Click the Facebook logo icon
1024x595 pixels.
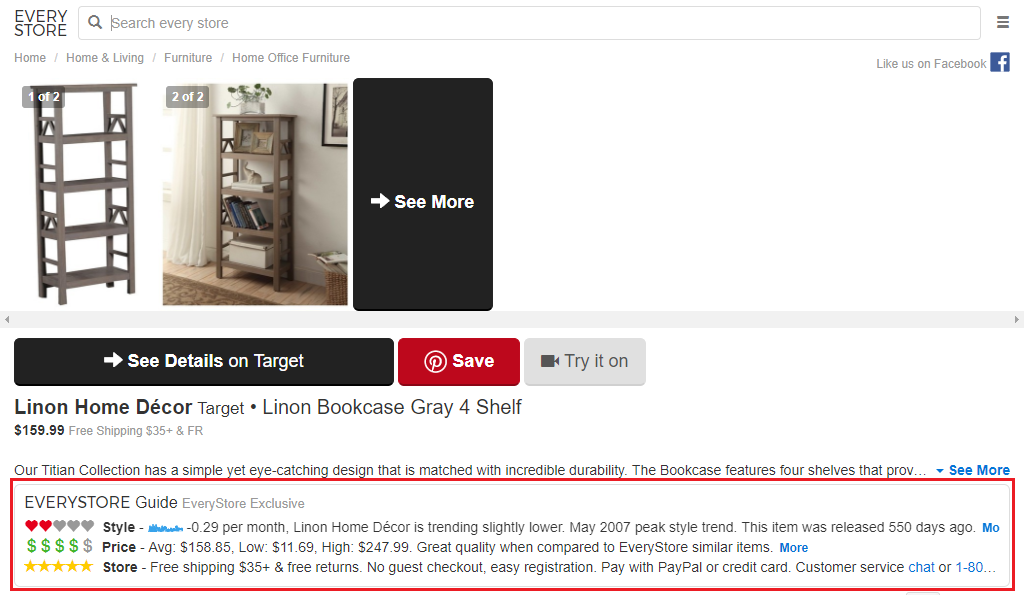coord(1000,63)
